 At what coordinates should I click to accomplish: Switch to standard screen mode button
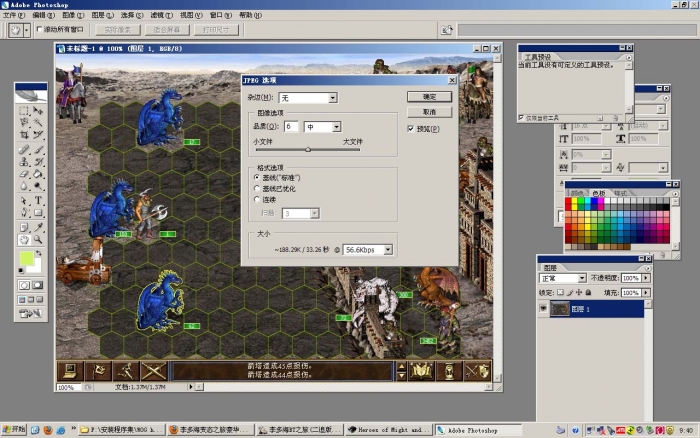22,300
